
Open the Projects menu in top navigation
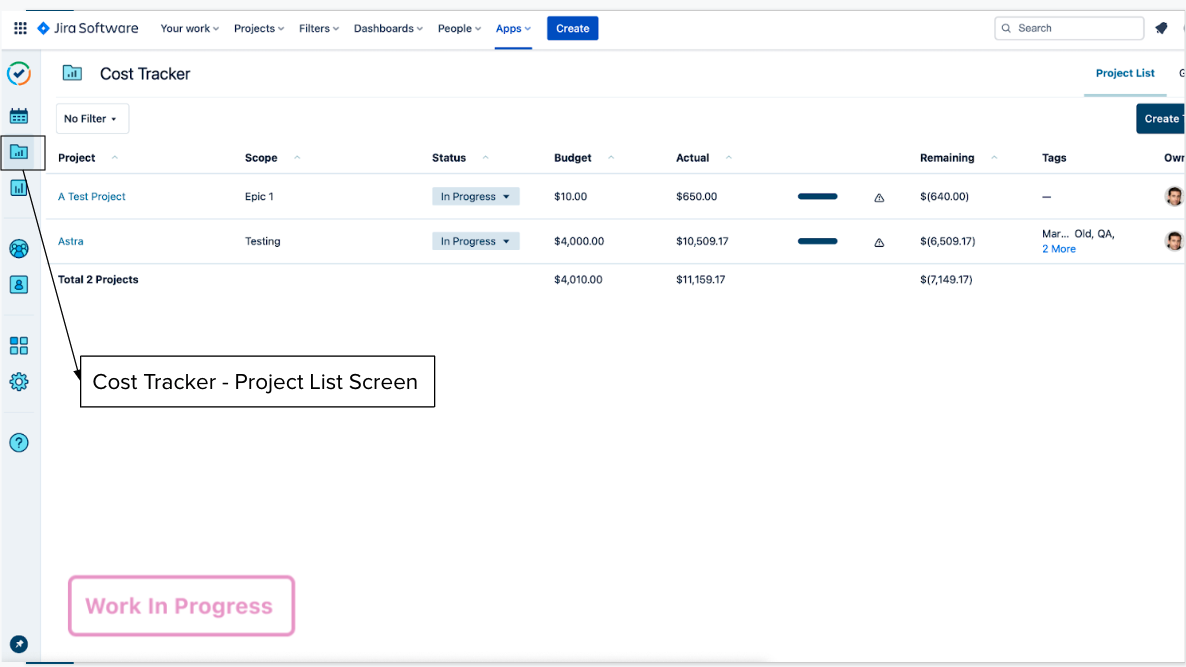coord(259,28)
